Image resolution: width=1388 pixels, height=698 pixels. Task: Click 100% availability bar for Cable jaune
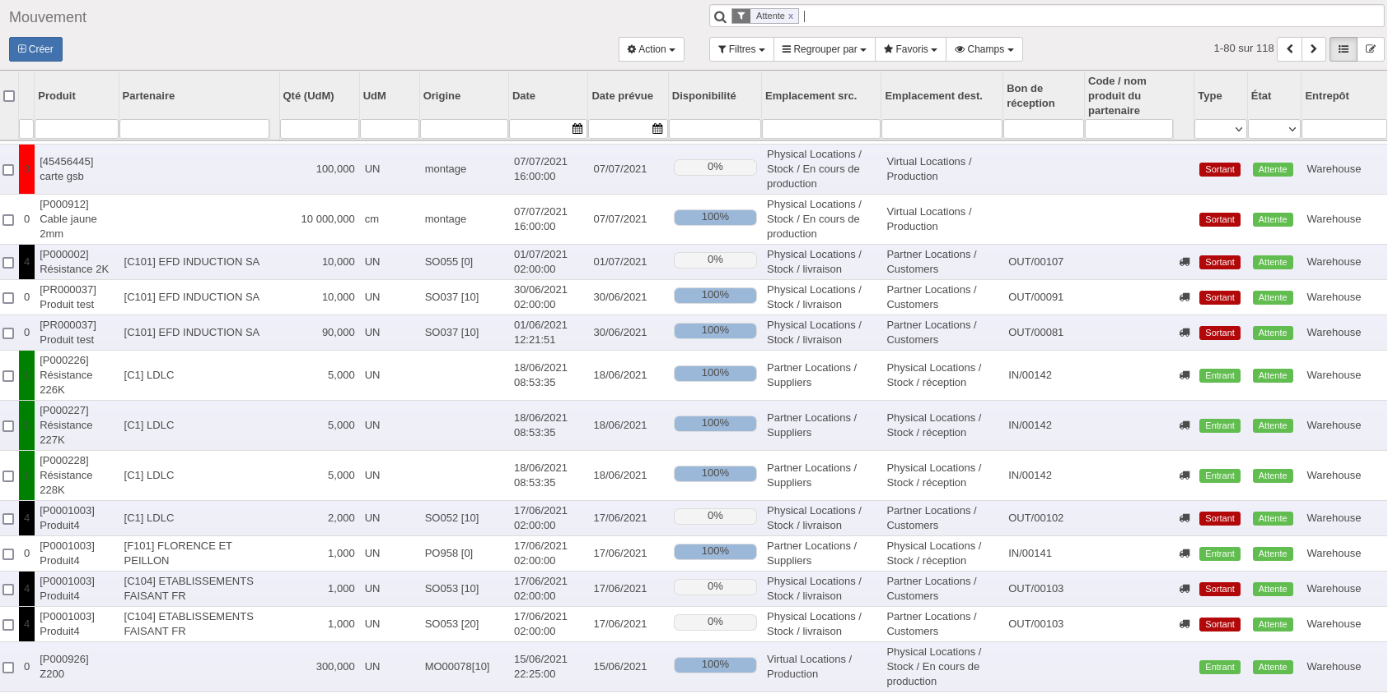click(715, 218)
